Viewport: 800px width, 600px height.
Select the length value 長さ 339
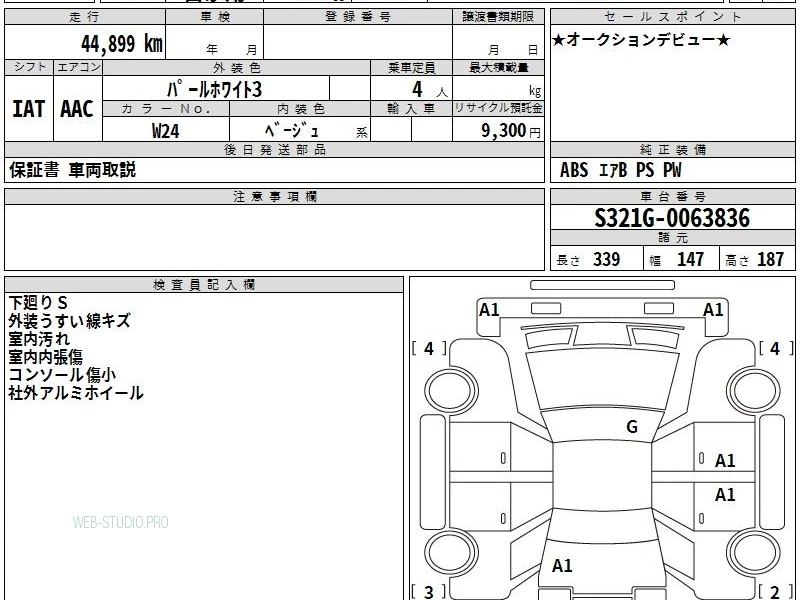(x=588, y=259)
